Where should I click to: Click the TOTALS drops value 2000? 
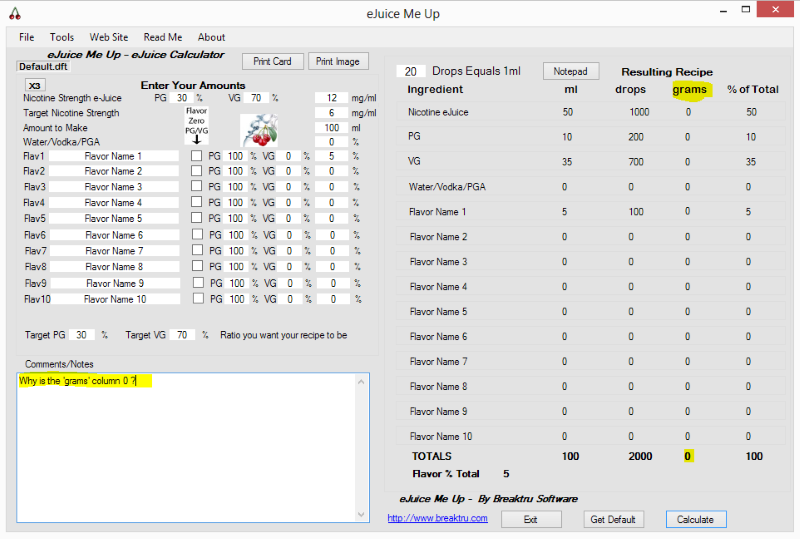pos(640,456)
